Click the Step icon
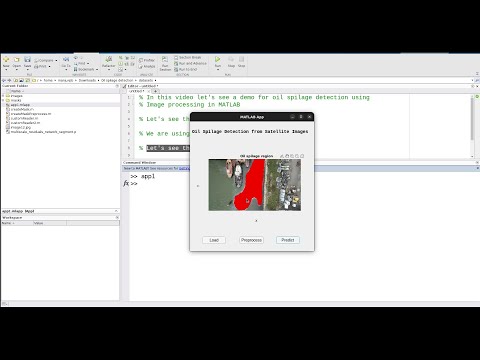Image resolution: width=480 pixels, height=360 pixels. coord(231,59)
